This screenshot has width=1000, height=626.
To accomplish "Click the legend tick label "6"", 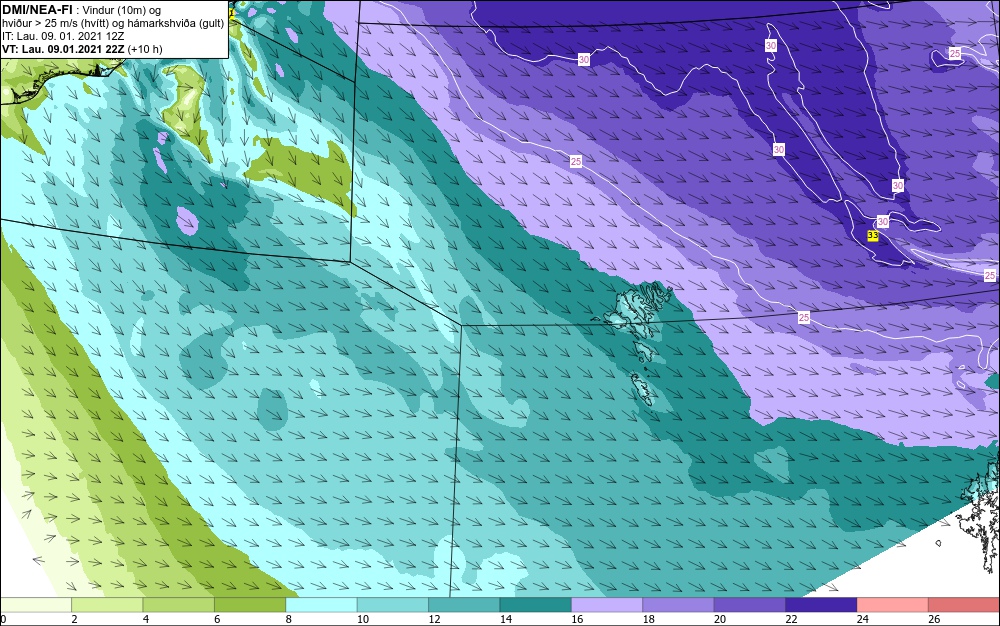I will click(217, 619).
